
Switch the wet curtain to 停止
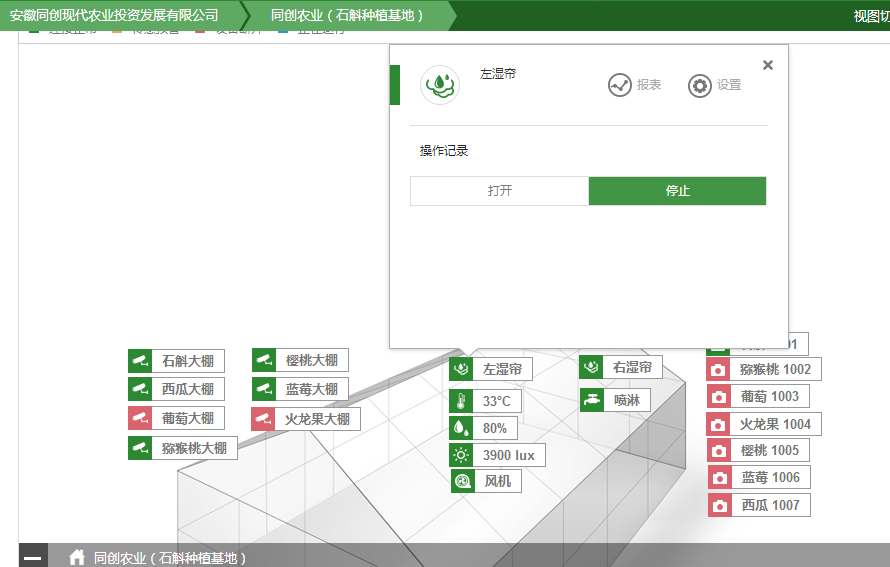coord(677,191)
